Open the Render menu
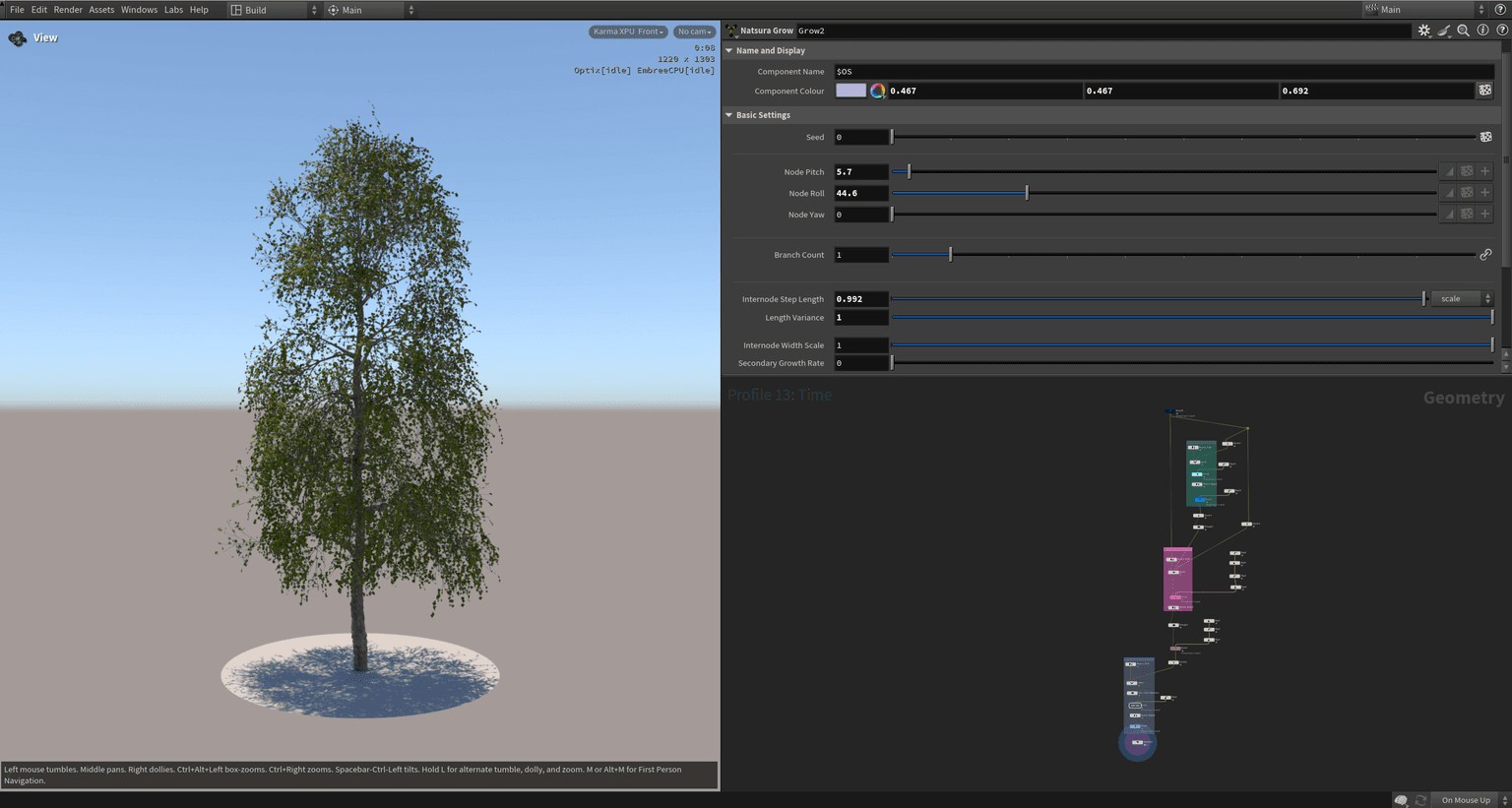 pyautogui.click(x=68, y=9)
